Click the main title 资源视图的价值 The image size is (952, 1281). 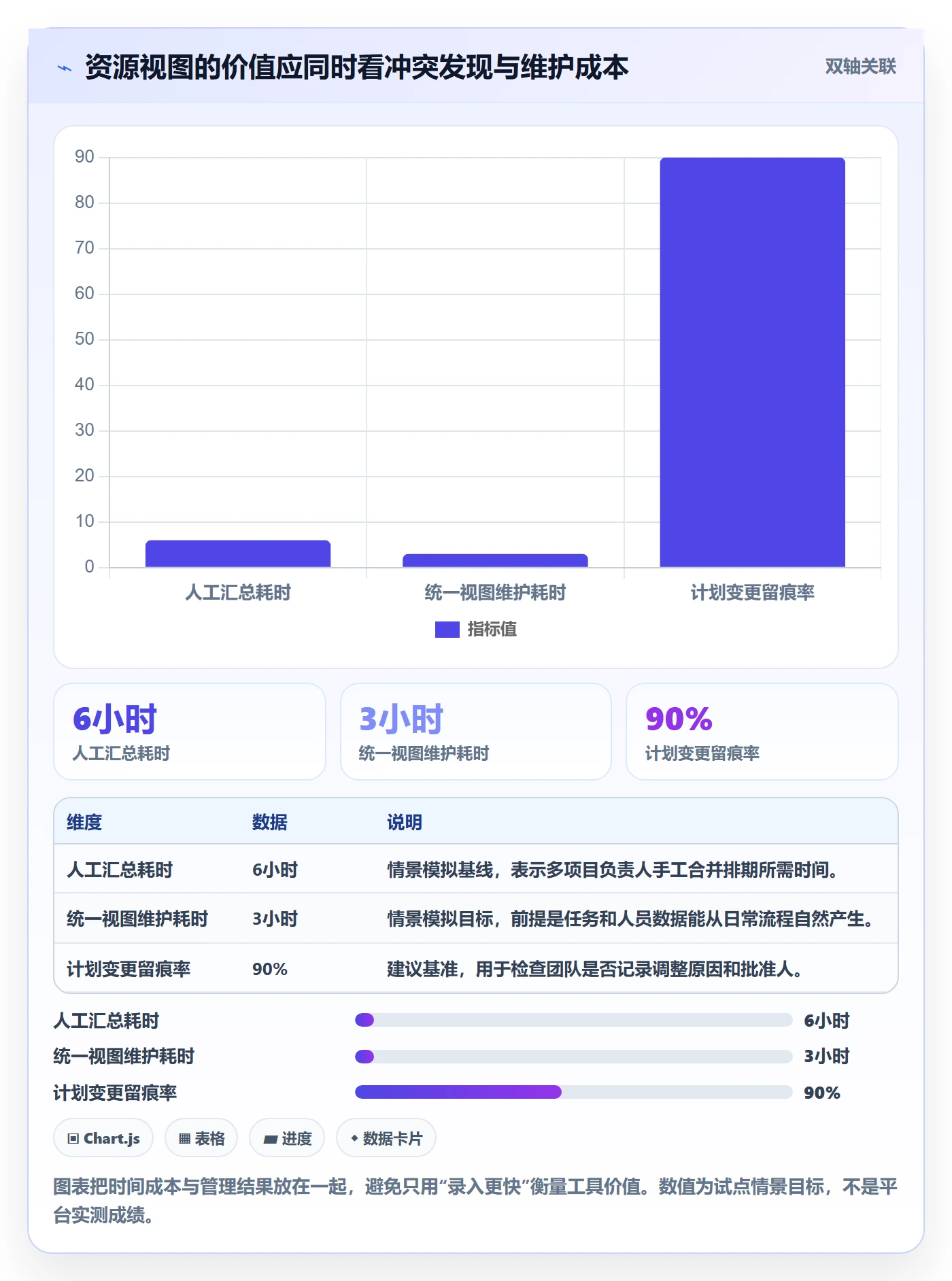356,67
